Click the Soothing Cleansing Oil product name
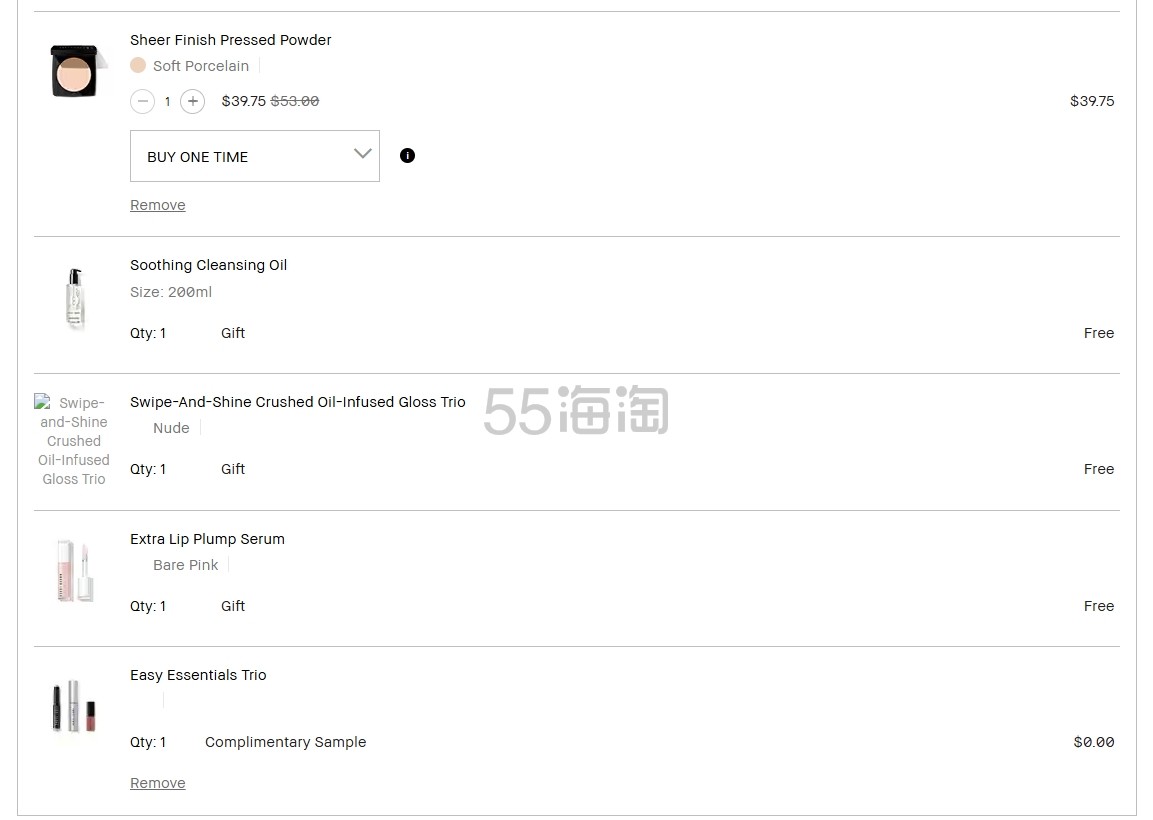Image resolution: width=1153 pixels, height=820 pixels. [208, 265]
